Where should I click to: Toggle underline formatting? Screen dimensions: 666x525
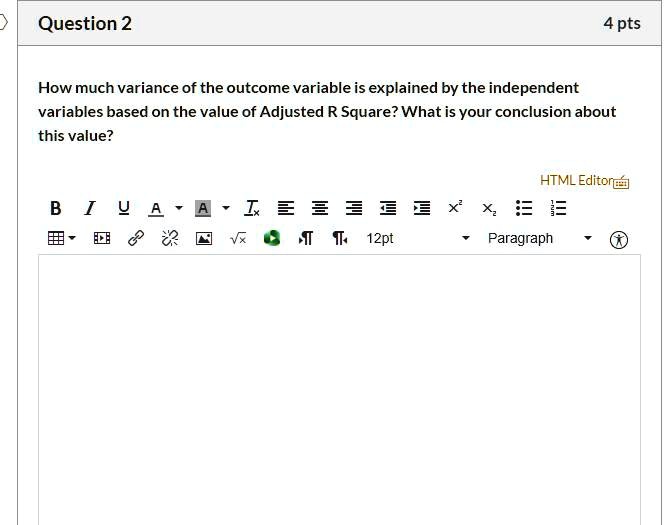pyautogui.click(x=124, y=208)
